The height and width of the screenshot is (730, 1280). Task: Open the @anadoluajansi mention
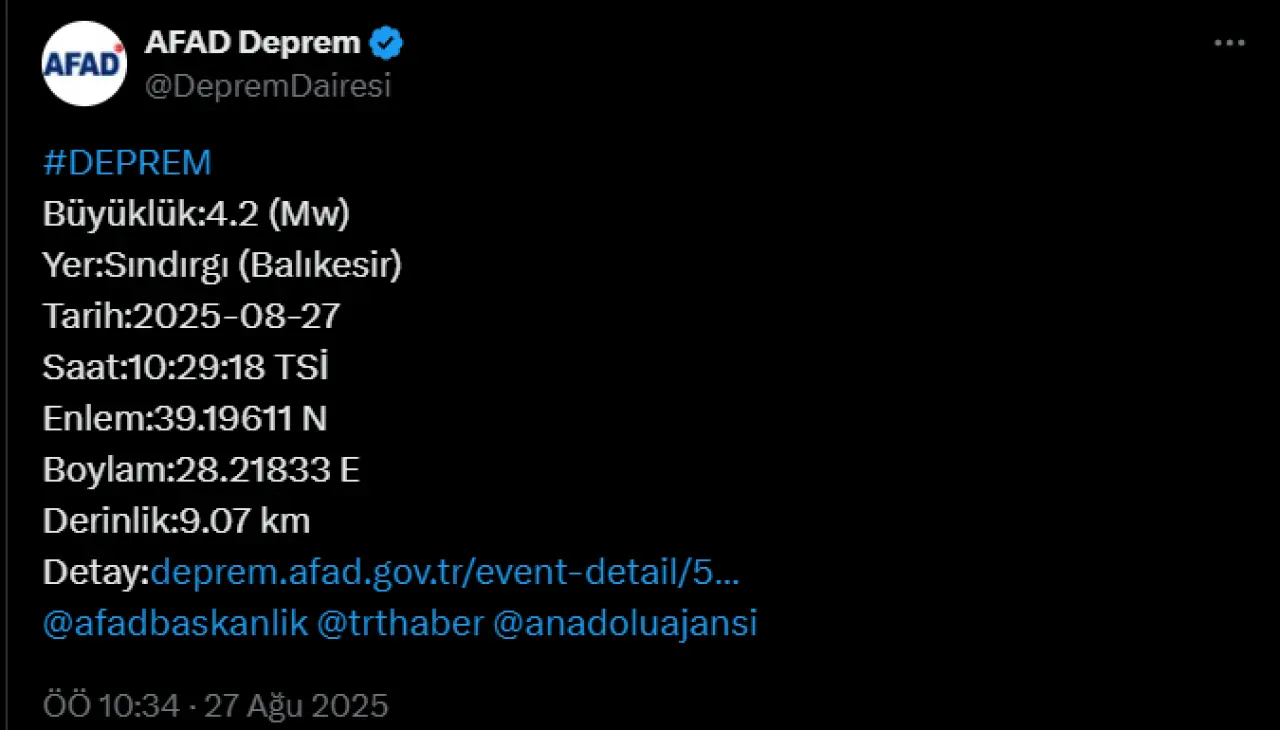626,623
